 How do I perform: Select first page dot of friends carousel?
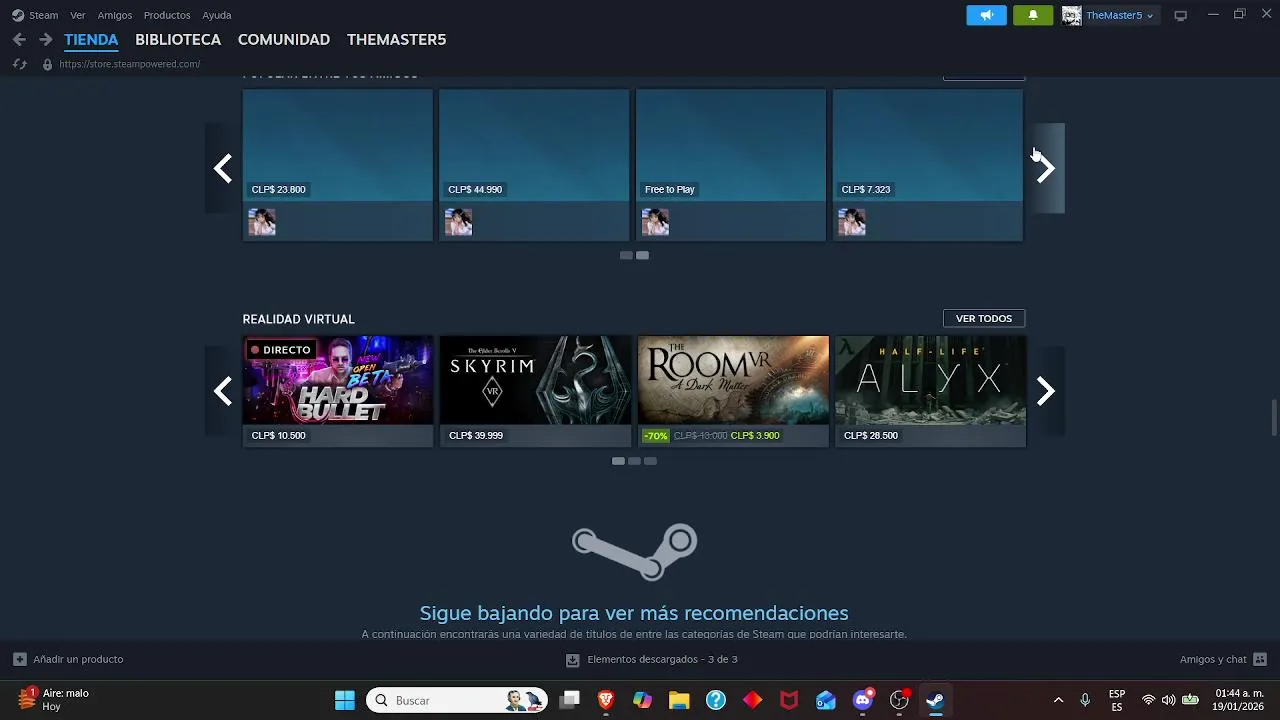(626, 255)
